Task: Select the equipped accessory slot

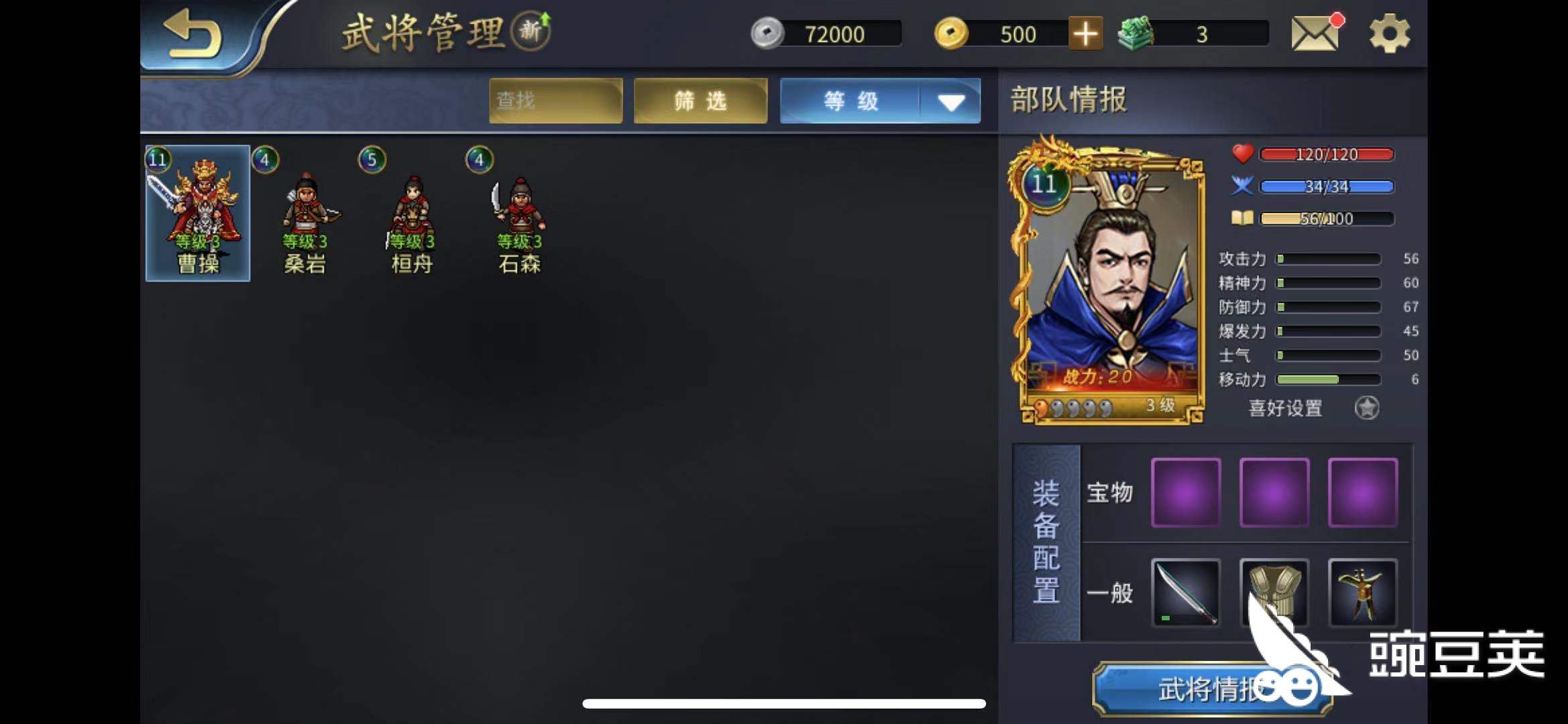Action: (1363, 593)
